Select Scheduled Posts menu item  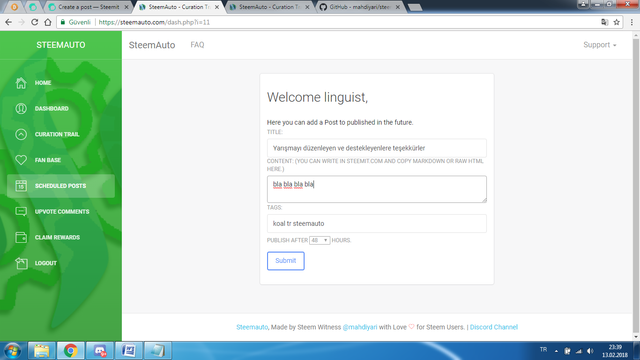click(60, 186)
